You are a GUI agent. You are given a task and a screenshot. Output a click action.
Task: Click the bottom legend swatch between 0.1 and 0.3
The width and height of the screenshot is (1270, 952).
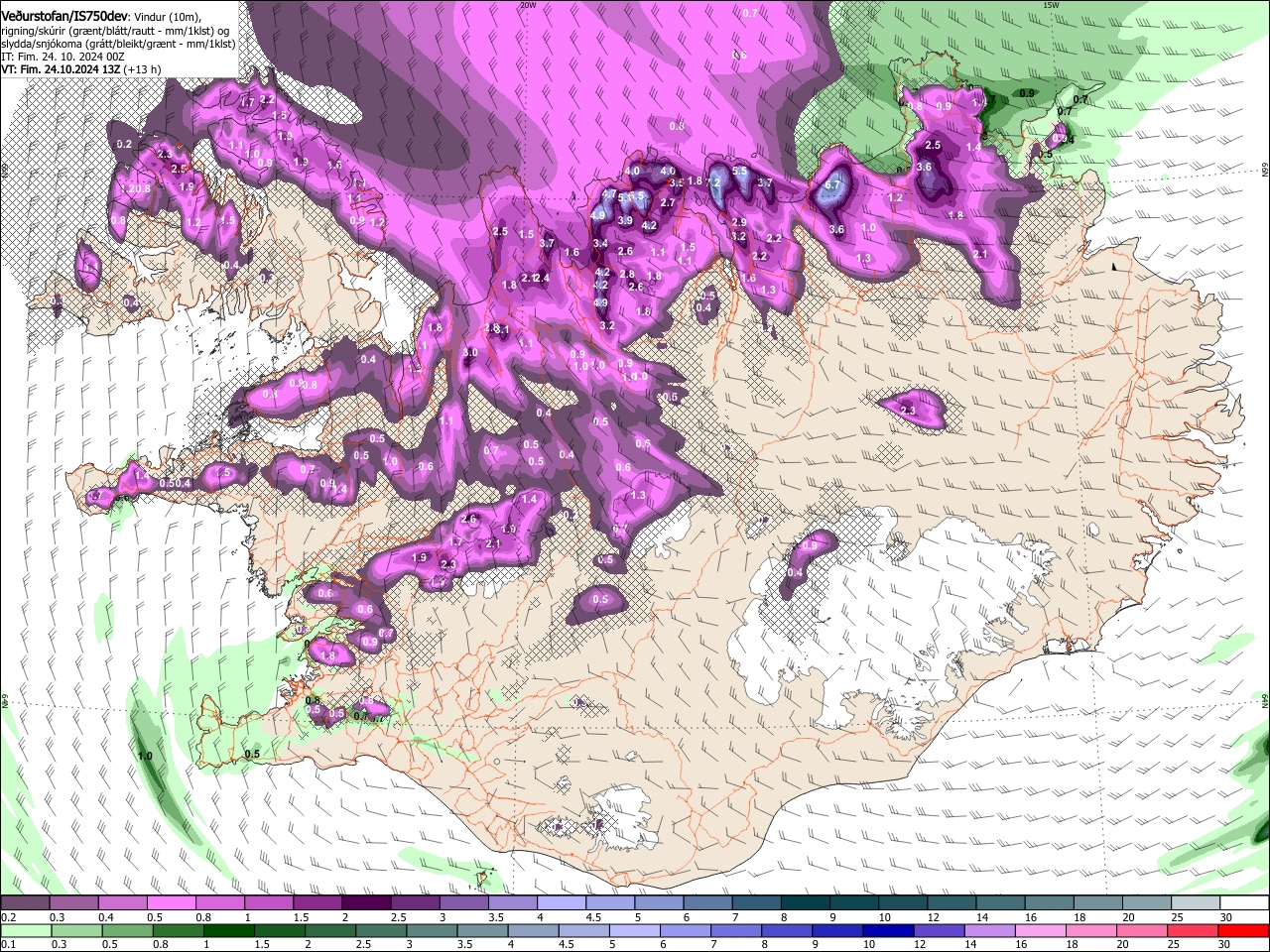[25, 930]
